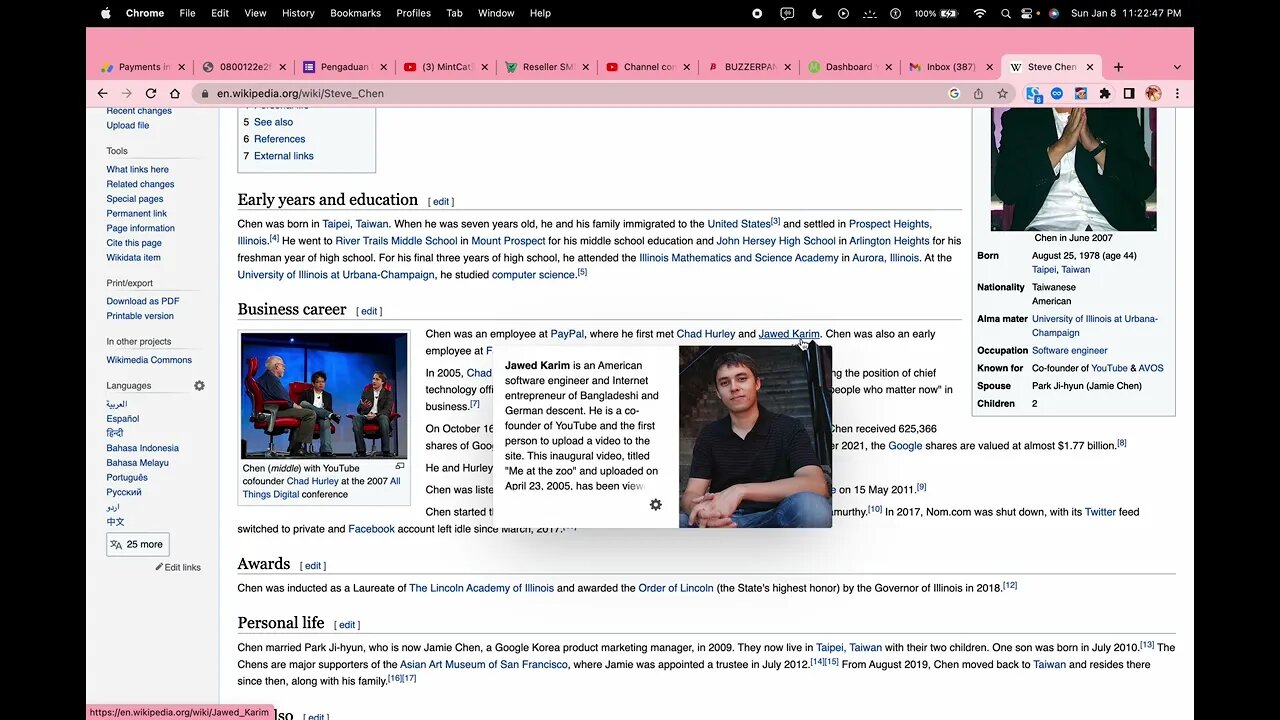Close the Inbox (387) tab
Screen dimensions: 1280x720
988,67
